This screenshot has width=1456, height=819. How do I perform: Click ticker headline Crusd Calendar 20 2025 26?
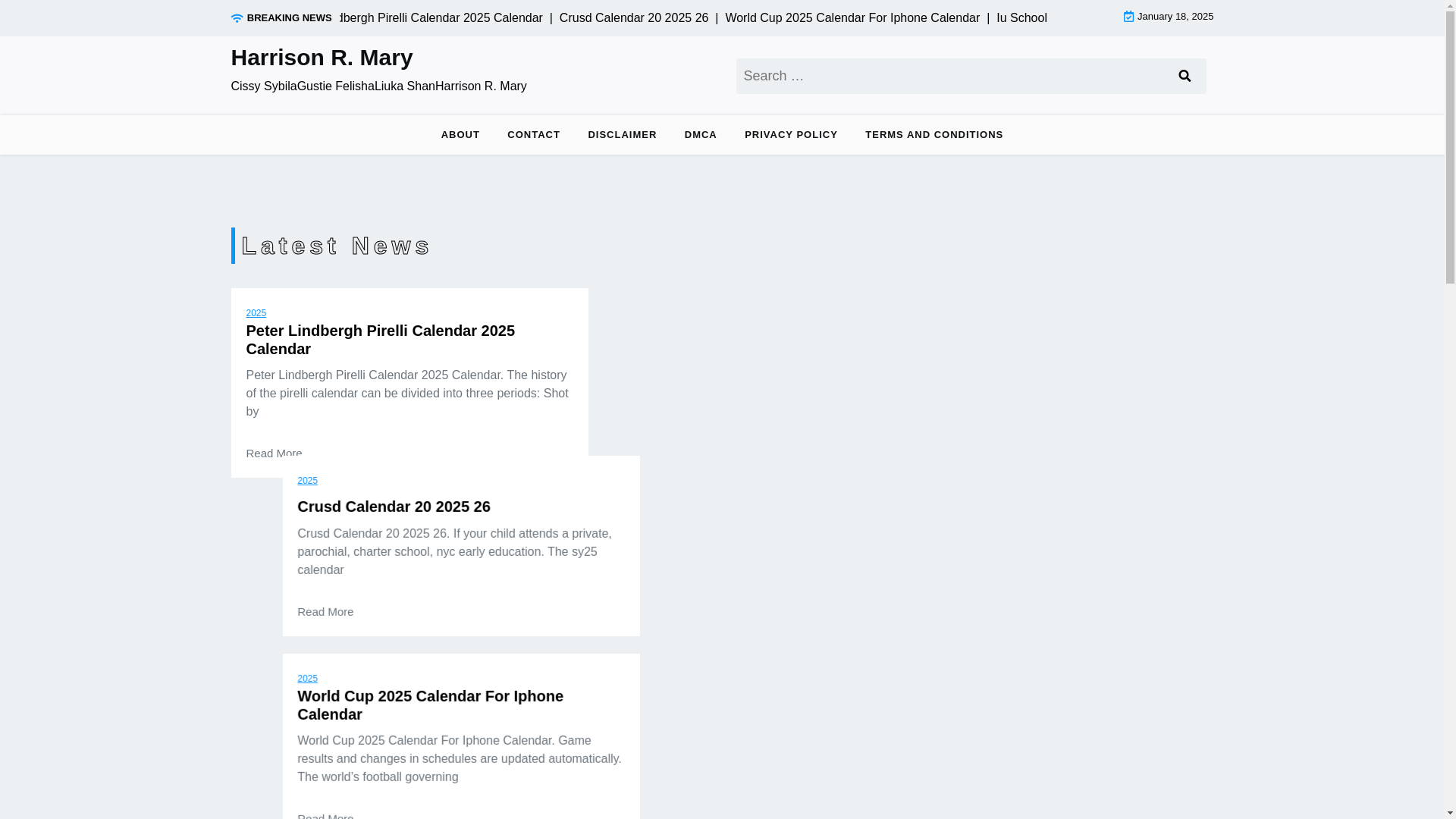[634, 18]
